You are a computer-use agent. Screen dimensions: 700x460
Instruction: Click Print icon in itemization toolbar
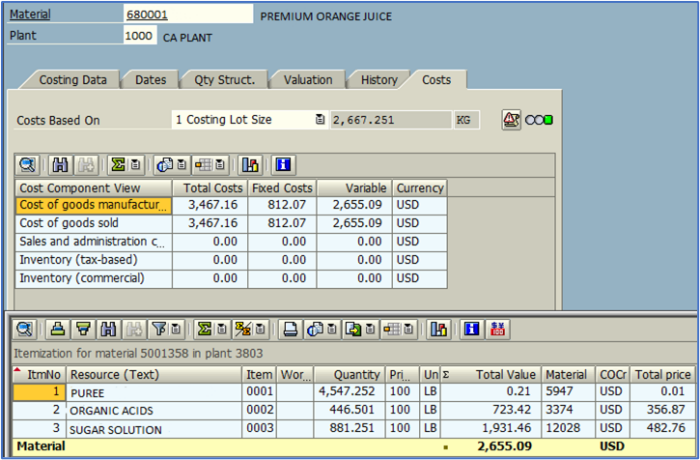click(x=291, y=330)
